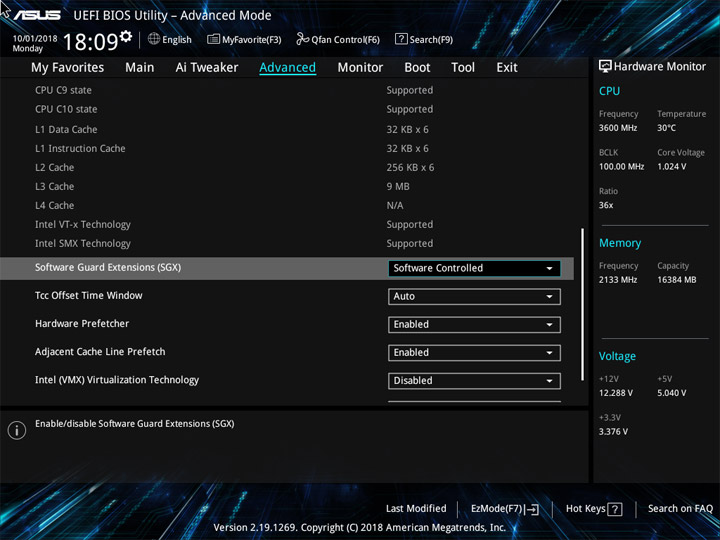Open the Tcc Offset Time Window dropdown
This screenshot has width=720, height=540.
(474, 297)
